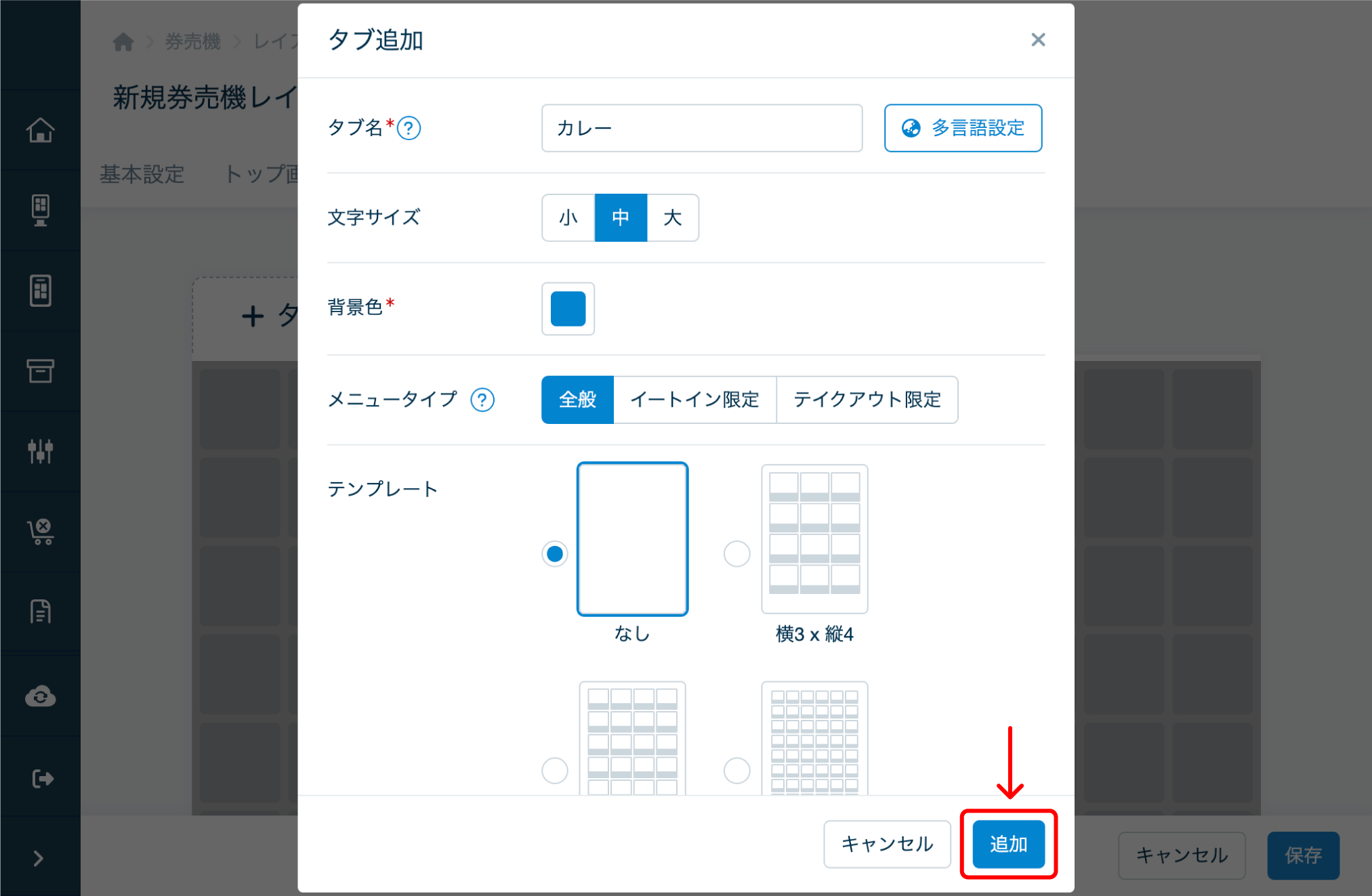The width and height of the screenshot is (1372, 896).
Task: Click the breadcrumb home icon
Action: tap(123, 42)
